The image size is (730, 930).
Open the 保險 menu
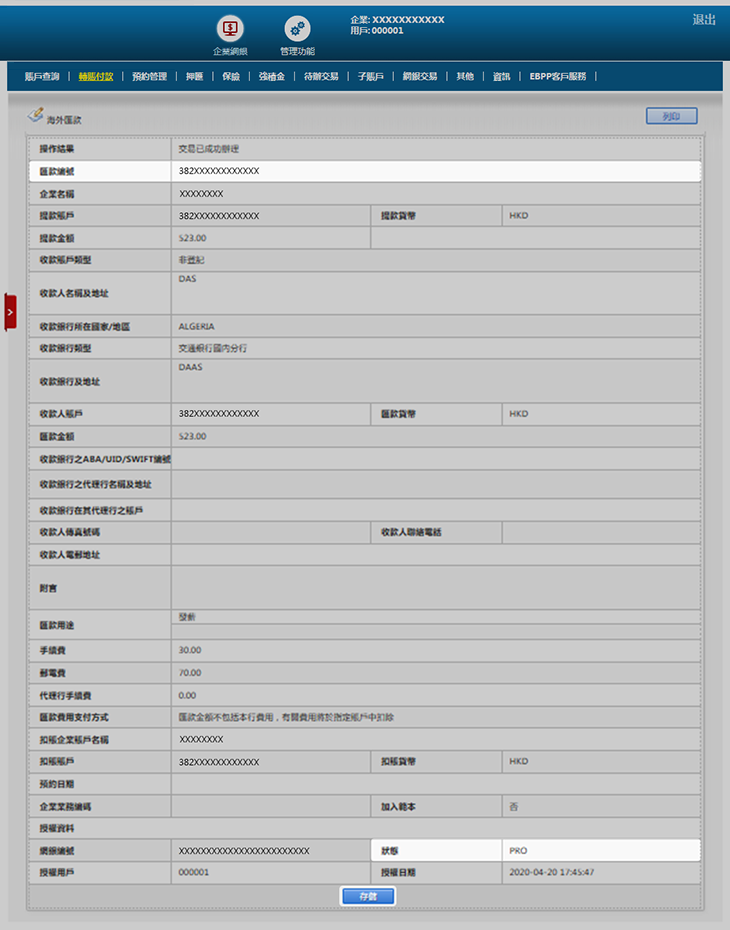click(231, 76)
